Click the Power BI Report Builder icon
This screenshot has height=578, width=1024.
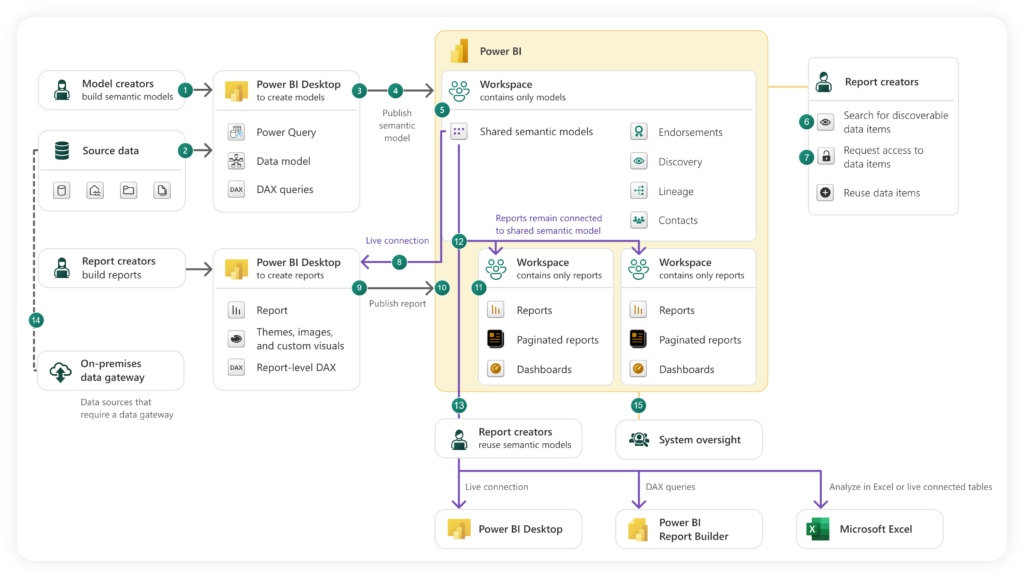pyautogui.click(x=636, y=528)
